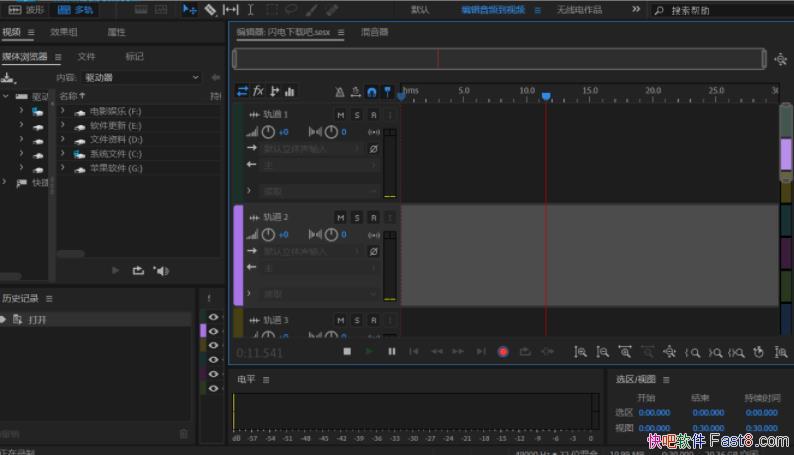Expand the 系统文件 (C:) drive
794x455 pixels.
point(63,154)
